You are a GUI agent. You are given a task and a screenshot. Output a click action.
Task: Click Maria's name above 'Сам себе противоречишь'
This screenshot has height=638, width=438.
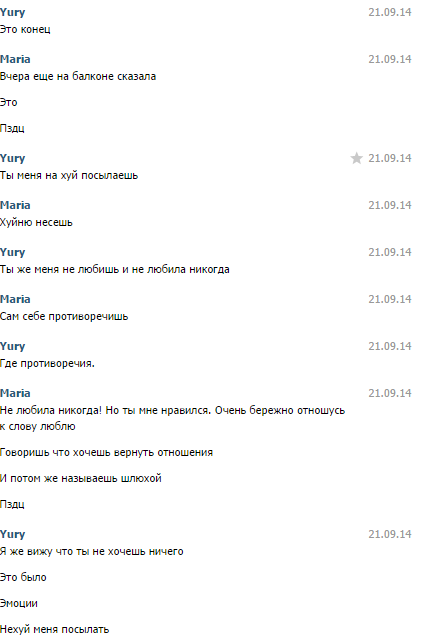coord(15,299)
